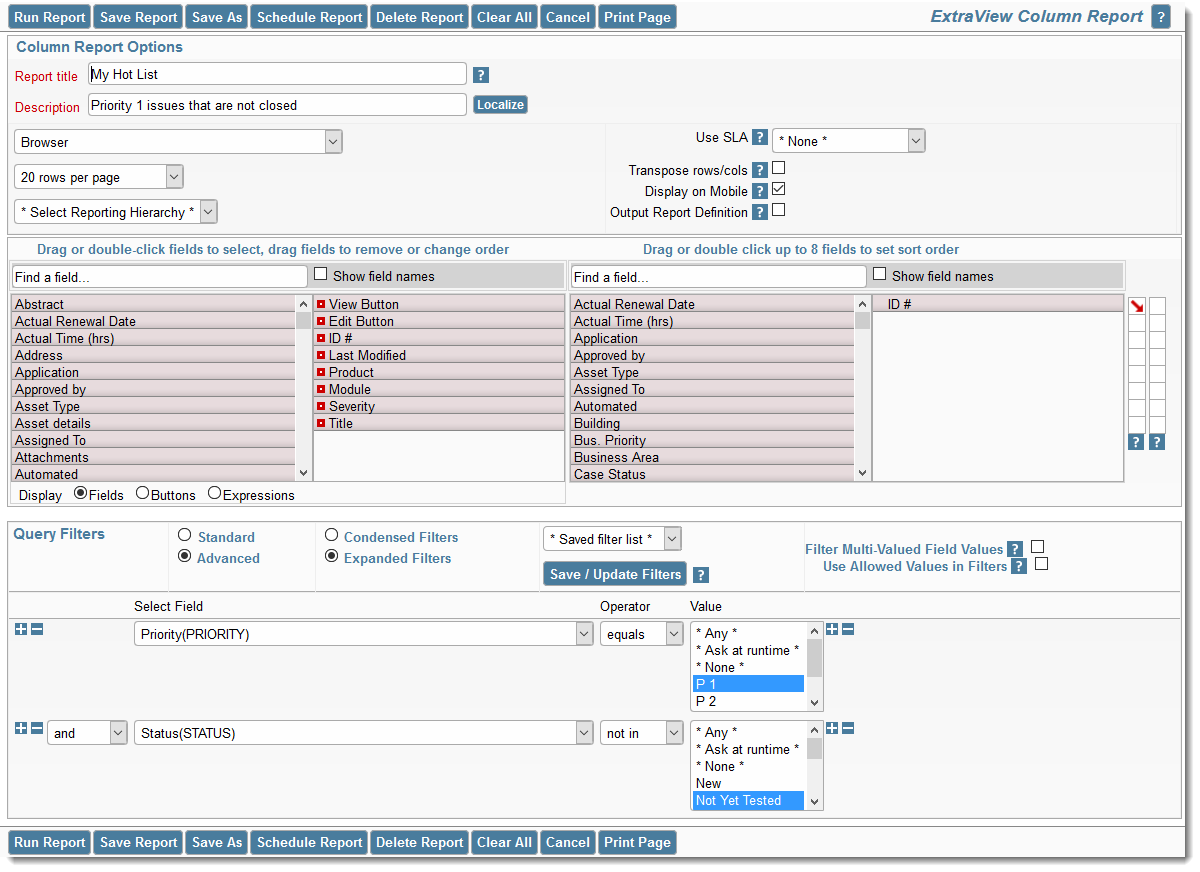The height and width of the screenshot is (872, 1200).
Task: Select P 1 in the Priority value list
Action: 748,684
